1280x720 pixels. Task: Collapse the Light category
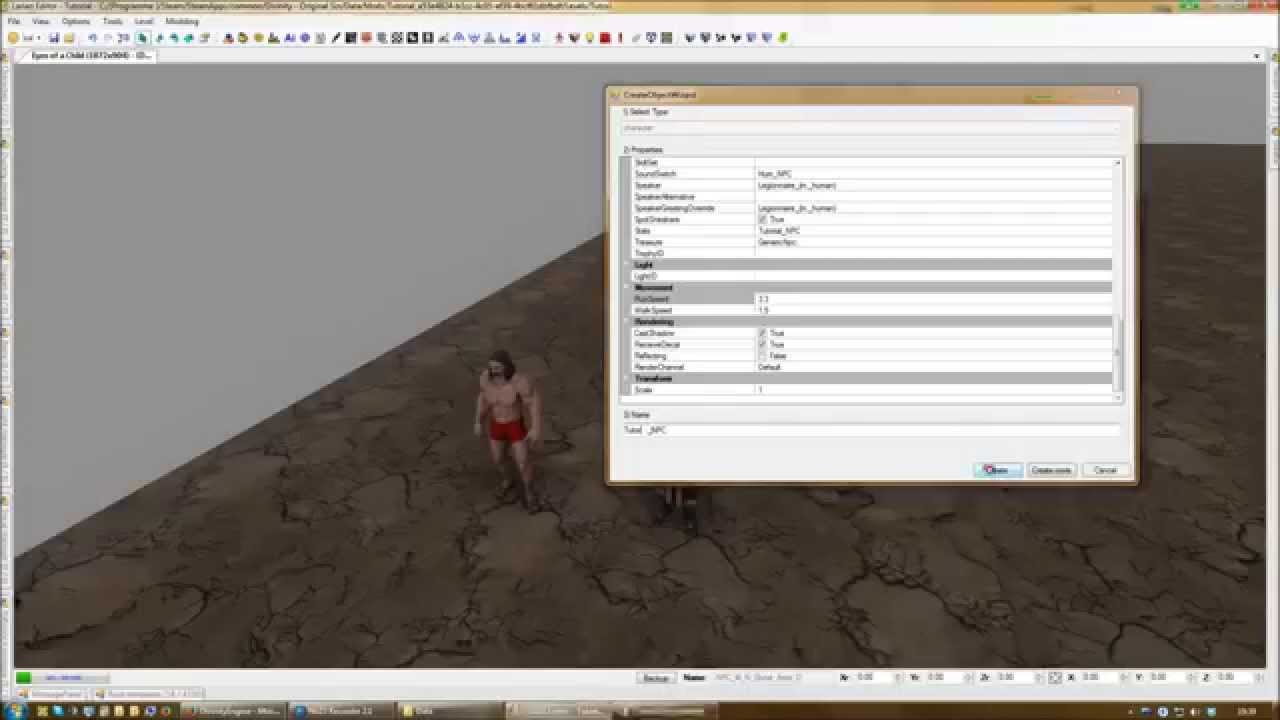628,265
